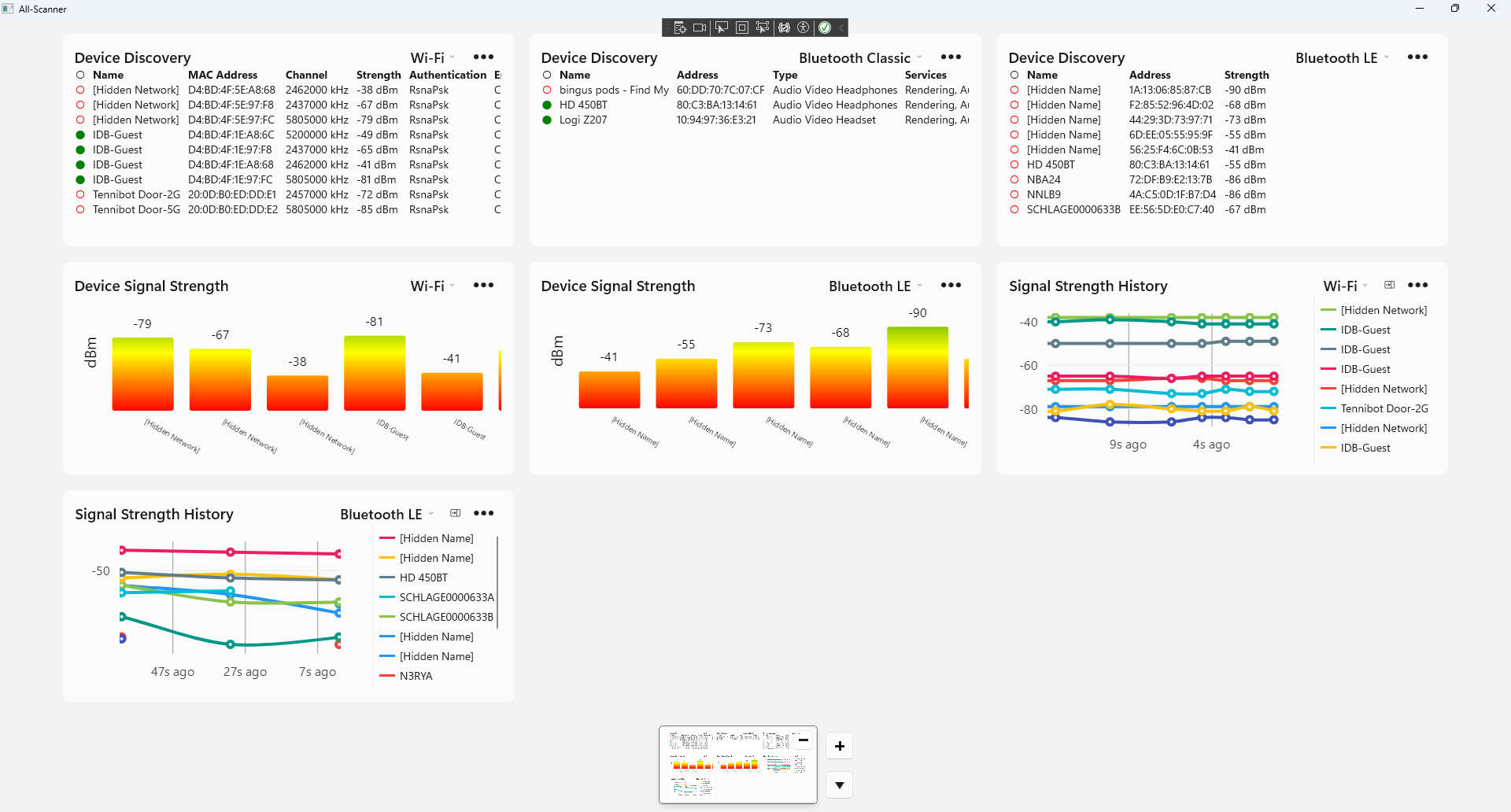
Task: Click the hot reload braces icon
Action: (785, 28)
